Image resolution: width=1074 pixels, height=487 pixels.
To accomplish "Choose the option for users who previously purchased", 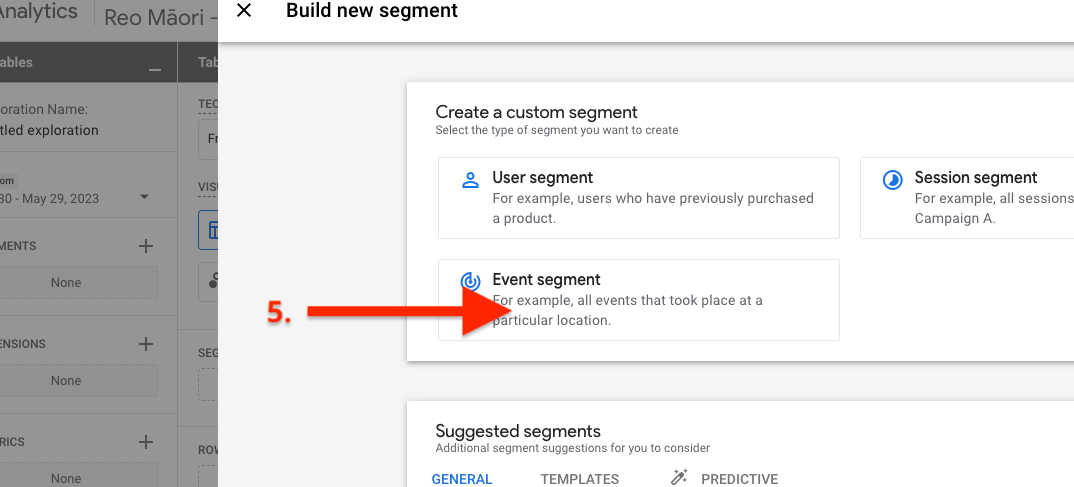I will 638,198.
